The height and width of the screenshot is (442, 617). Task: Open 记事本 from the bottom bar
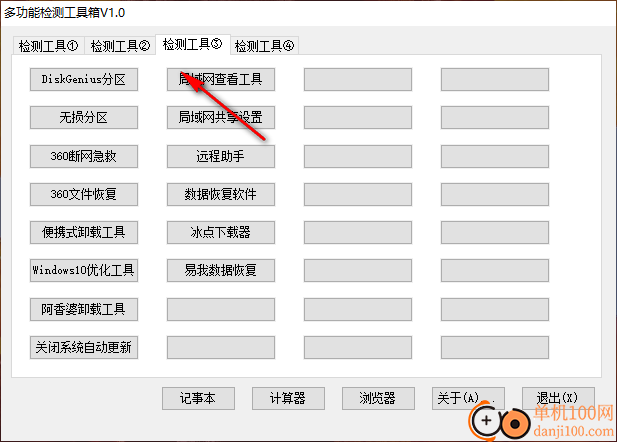pyautogui.click(x=198, y=398)
